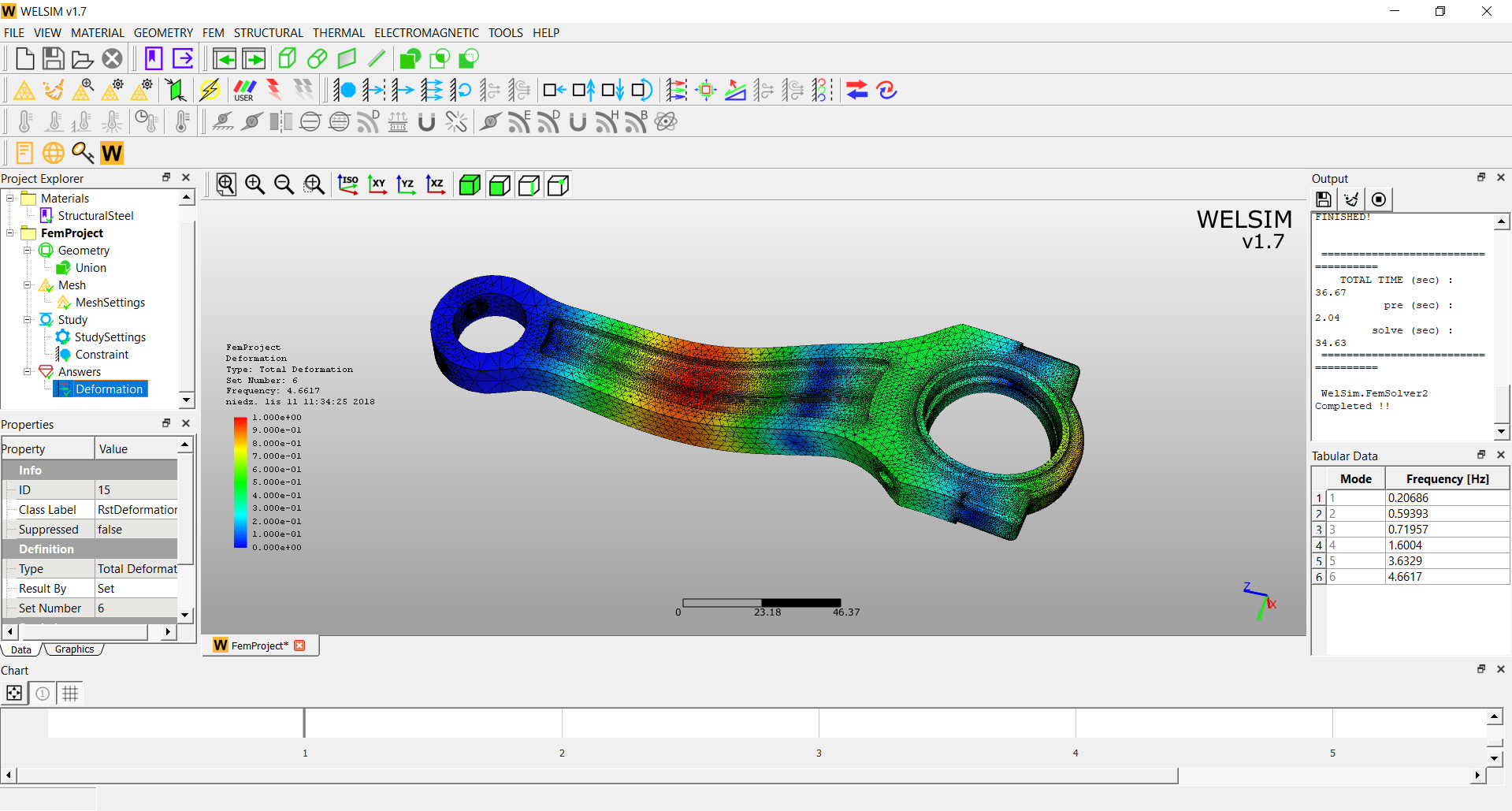Set view to XY plane

(x=377, y=185)
